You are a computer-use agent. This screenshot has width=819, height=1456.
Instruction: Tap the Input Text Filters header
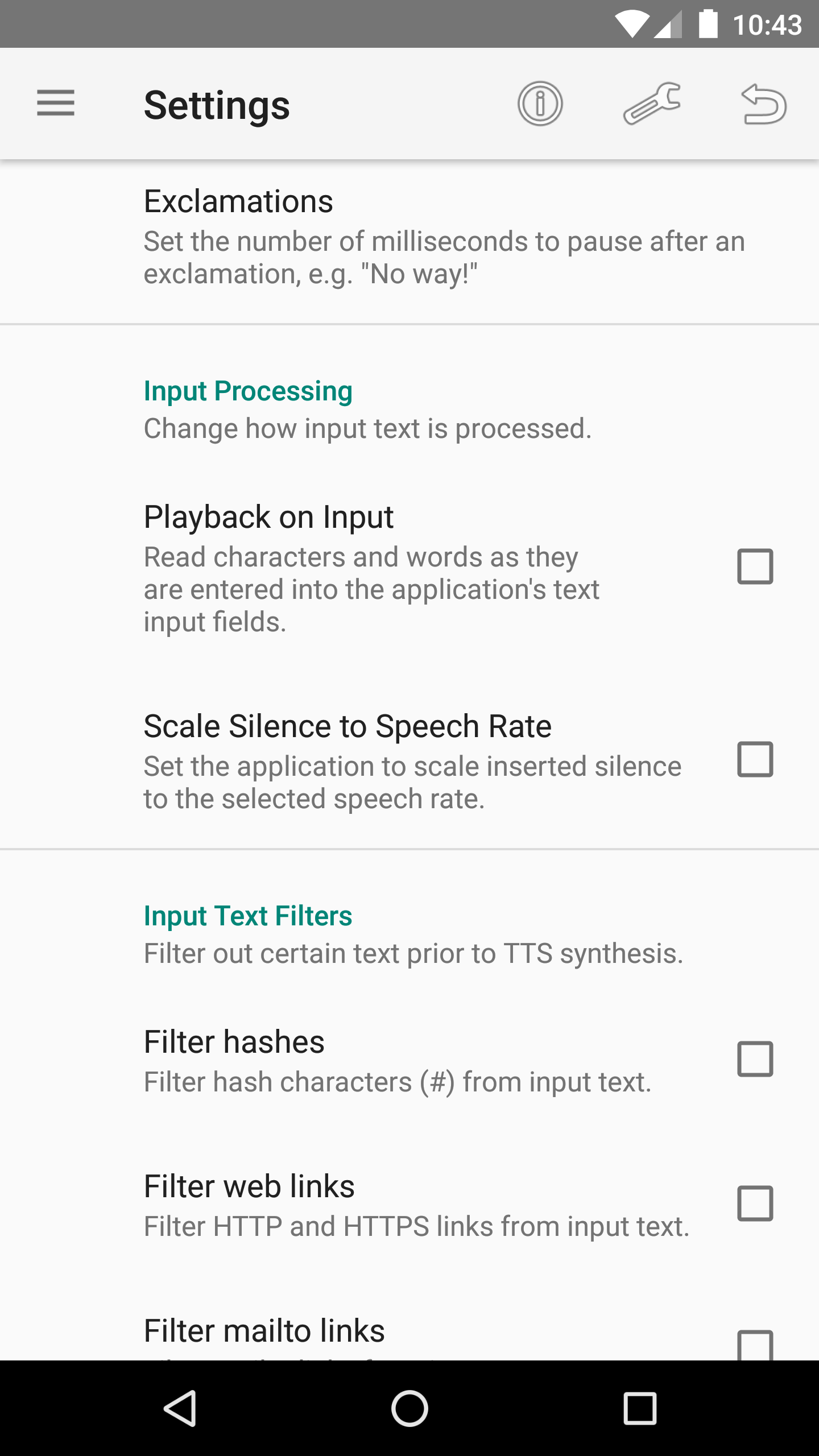[248, 916]
